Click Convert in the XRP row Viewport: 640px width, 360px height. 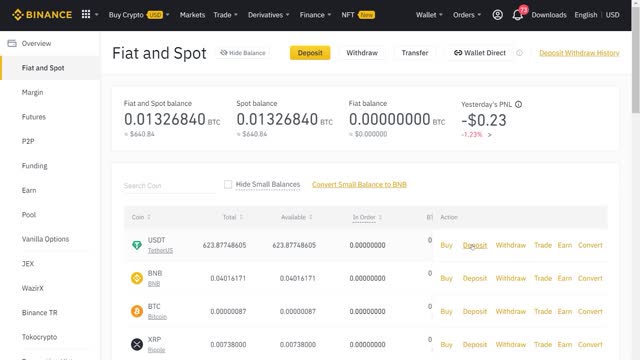[590, 344]
